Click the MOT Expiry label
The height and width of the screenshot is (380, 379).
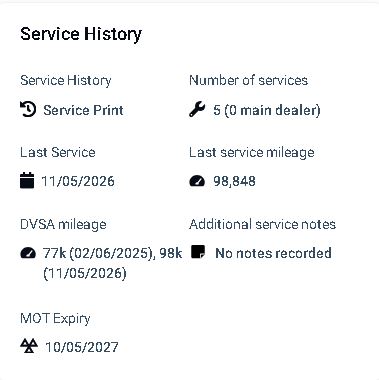(55, 319)
